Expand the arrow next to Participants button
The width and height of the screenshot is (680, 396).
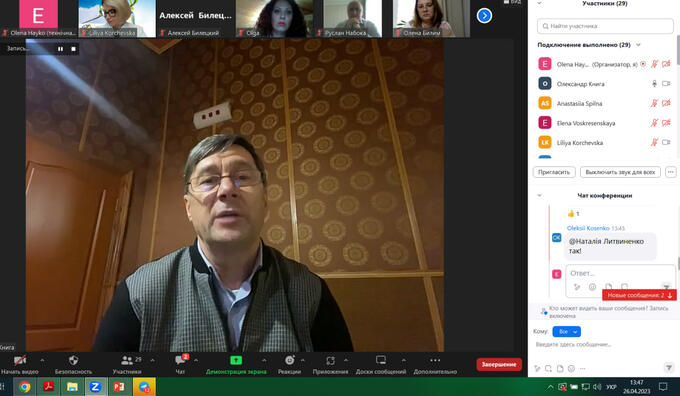point(152,360)
